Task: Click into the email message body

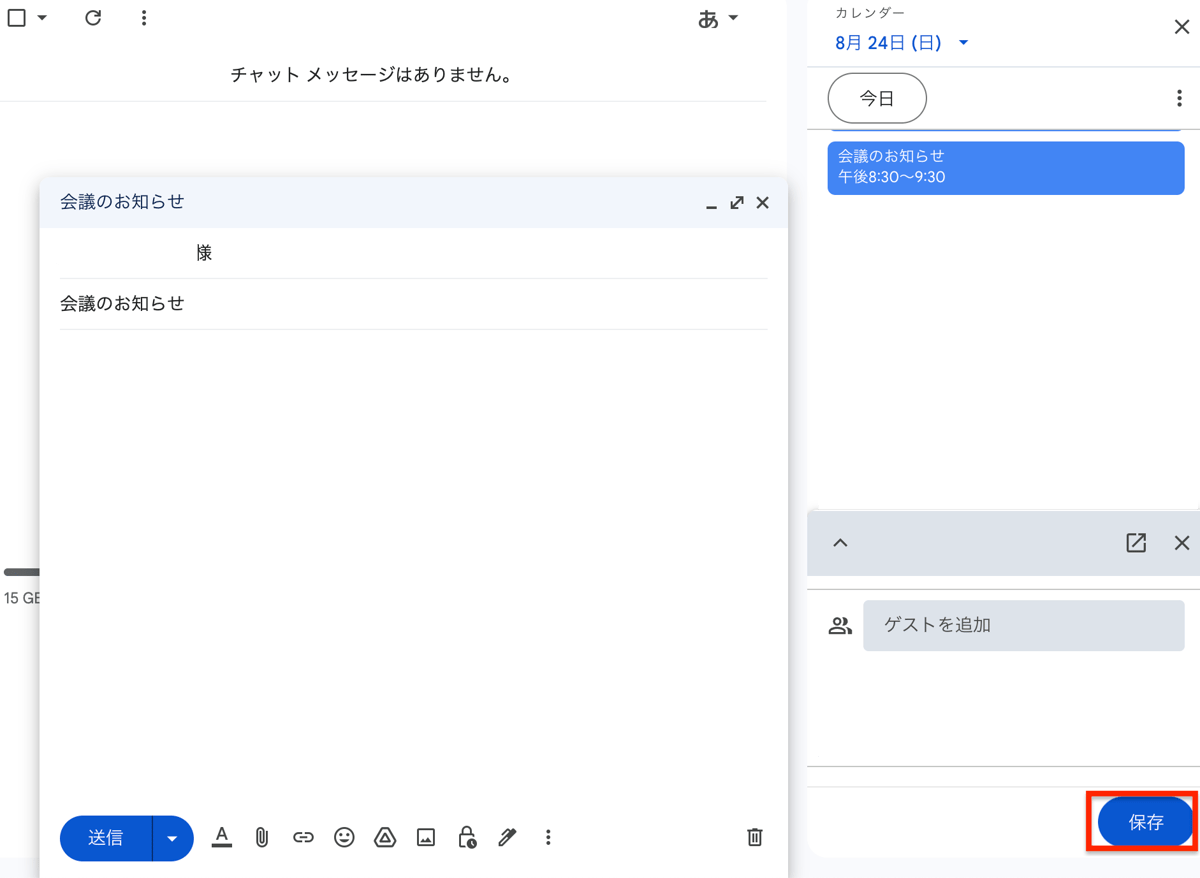Action: [x=414, y=565]
